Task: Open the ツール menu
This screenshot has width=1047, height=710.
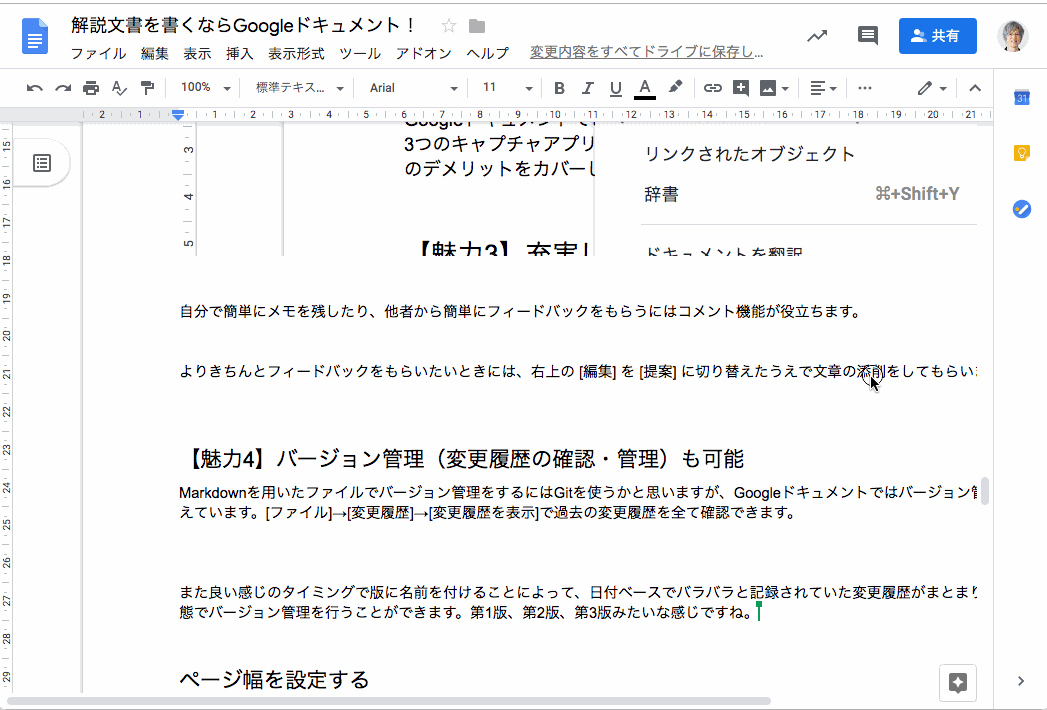Action: [360, 53]
